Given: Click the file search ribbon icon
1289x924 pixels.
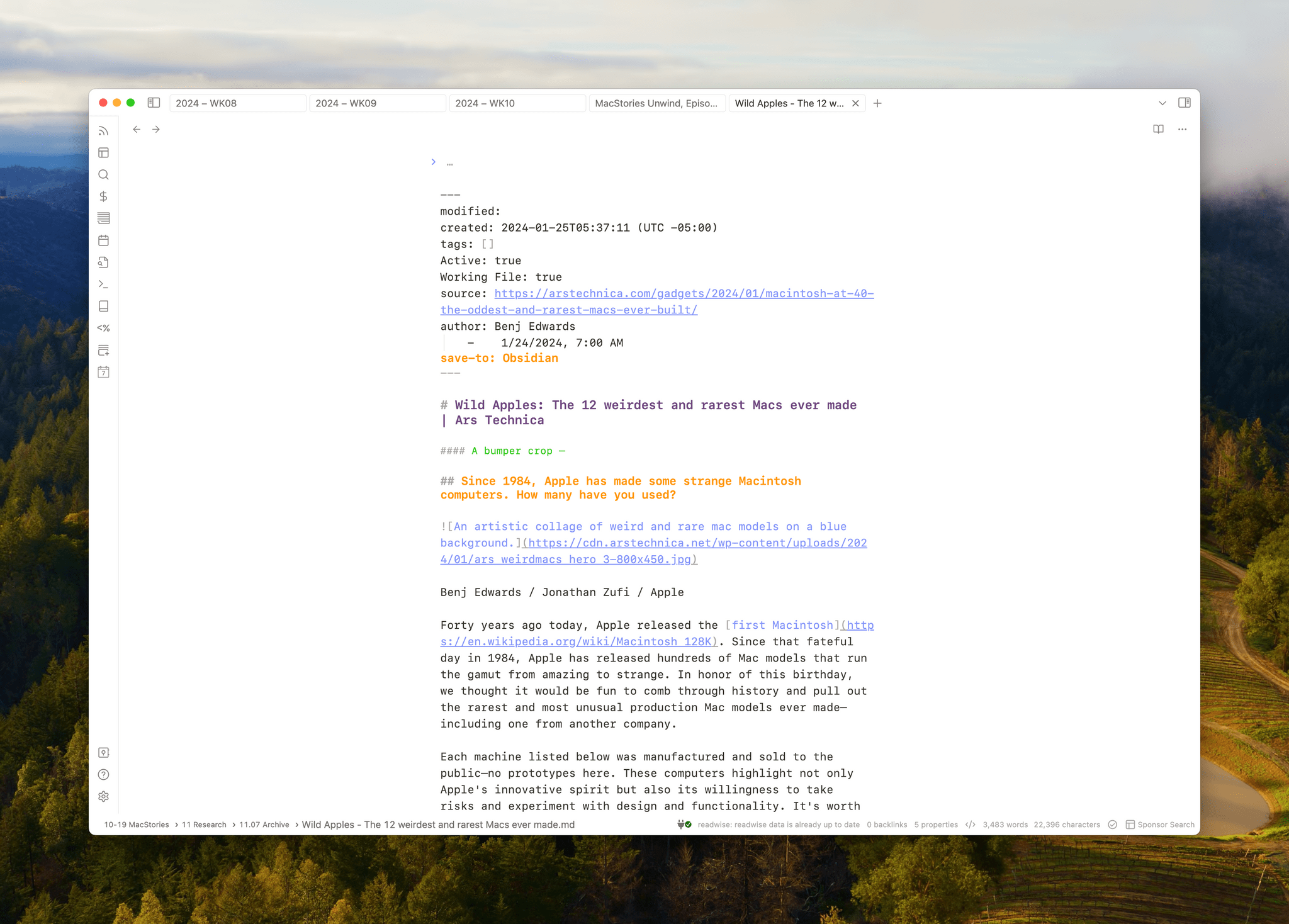Looking at the screenshot, I should tap(104, 262).
